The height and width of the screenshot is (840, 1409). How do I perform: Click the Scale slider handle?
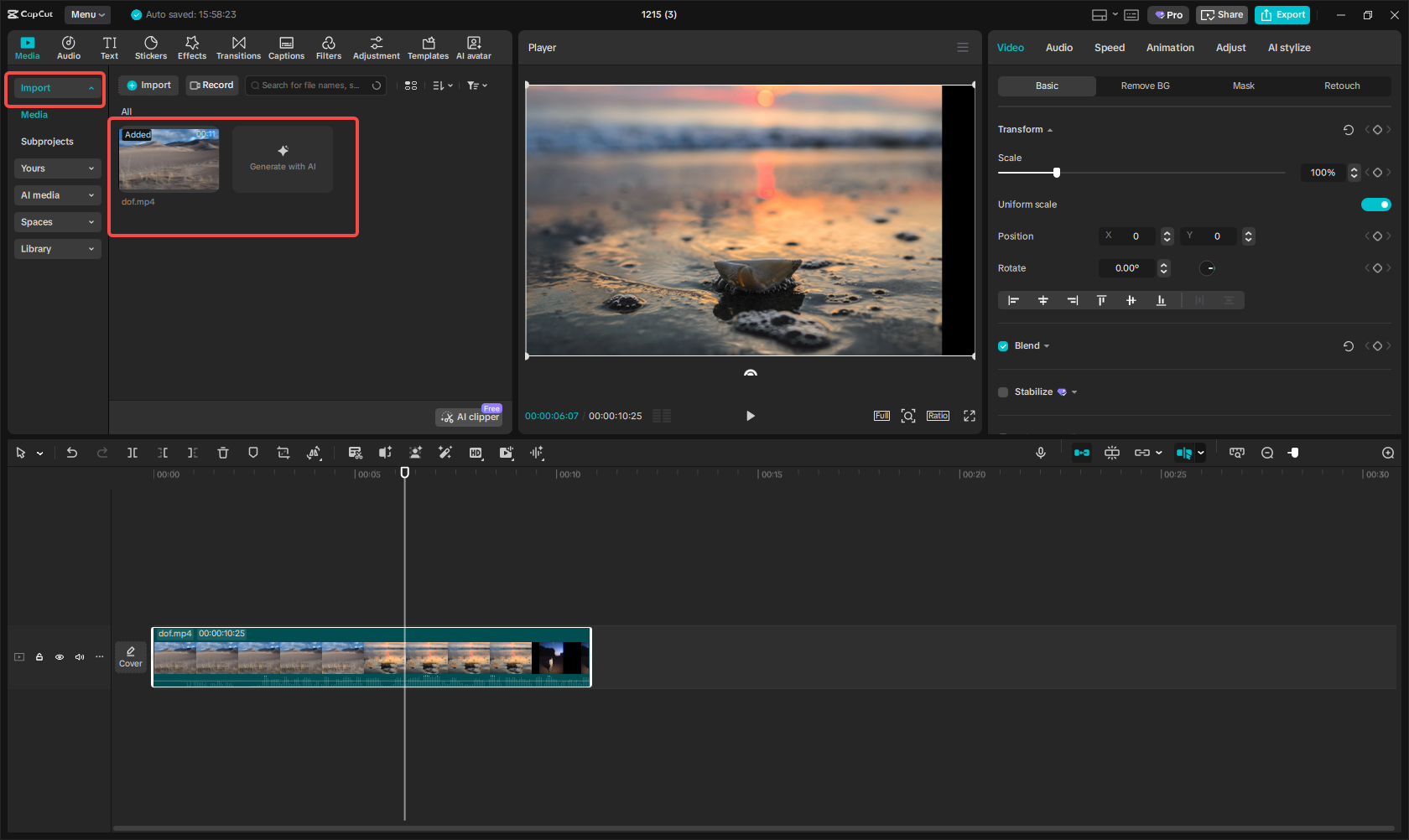pos(1057,173)
